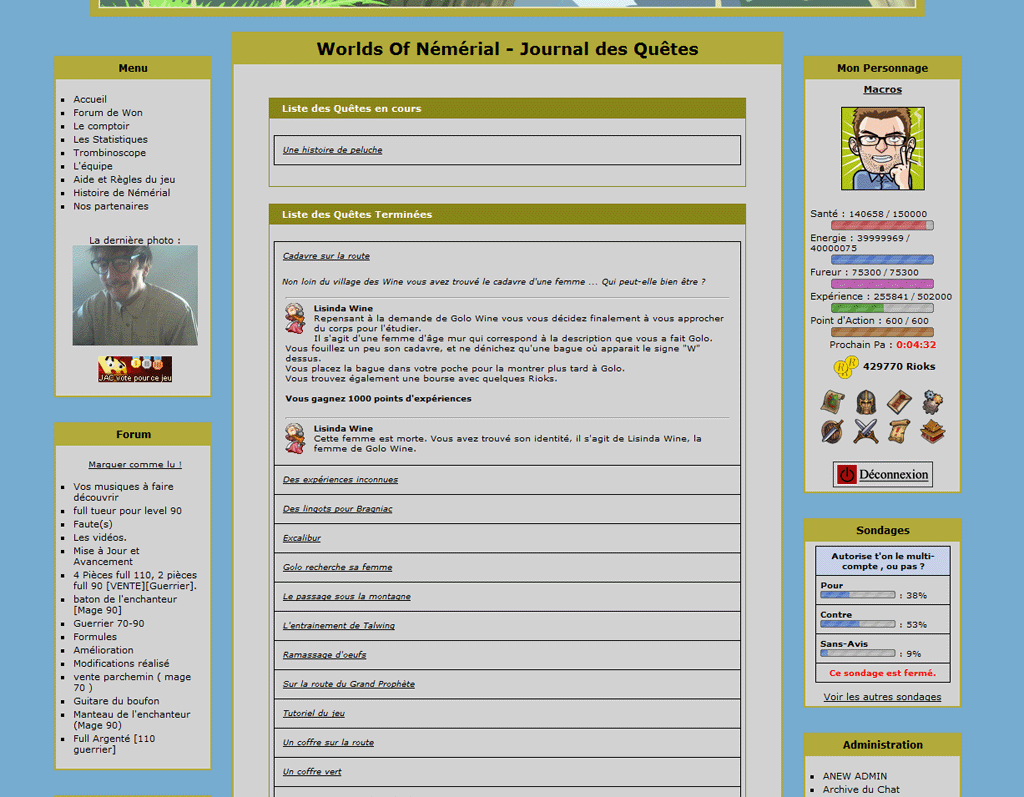Image resolution: width=1024 pixels, height=797 pixels.
Task: Collapse the 'Cadavre sur la route' quest
Action: coord(326,256)
